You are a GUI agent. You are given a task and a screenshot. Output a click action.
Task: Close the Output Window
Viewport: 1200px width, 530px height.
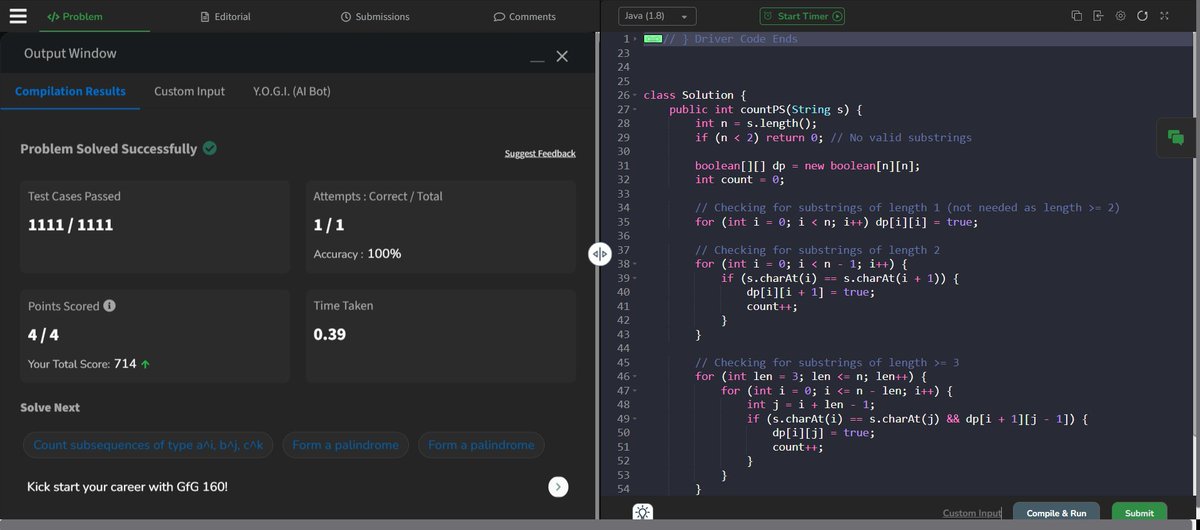(562, 57)
